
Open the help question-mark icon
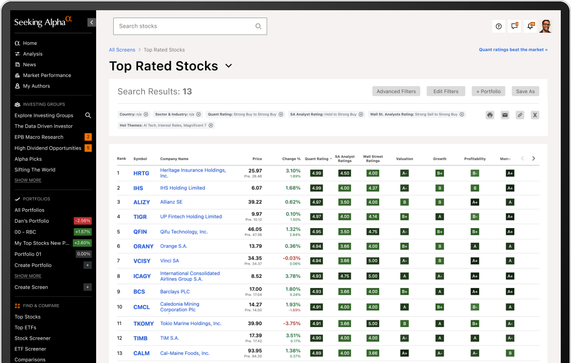click(x=499, y=26)
